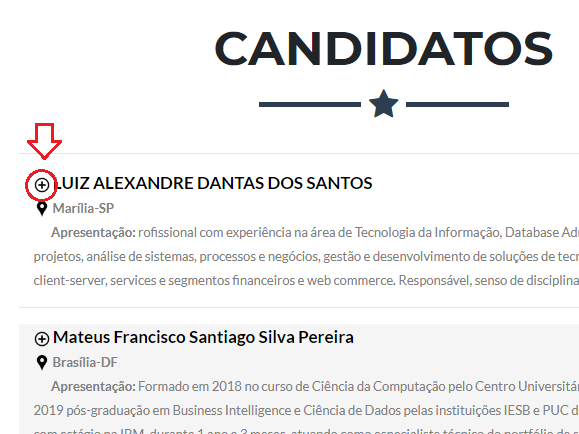Click the line 'client-server, services e segmentos'

pos(306,281)
